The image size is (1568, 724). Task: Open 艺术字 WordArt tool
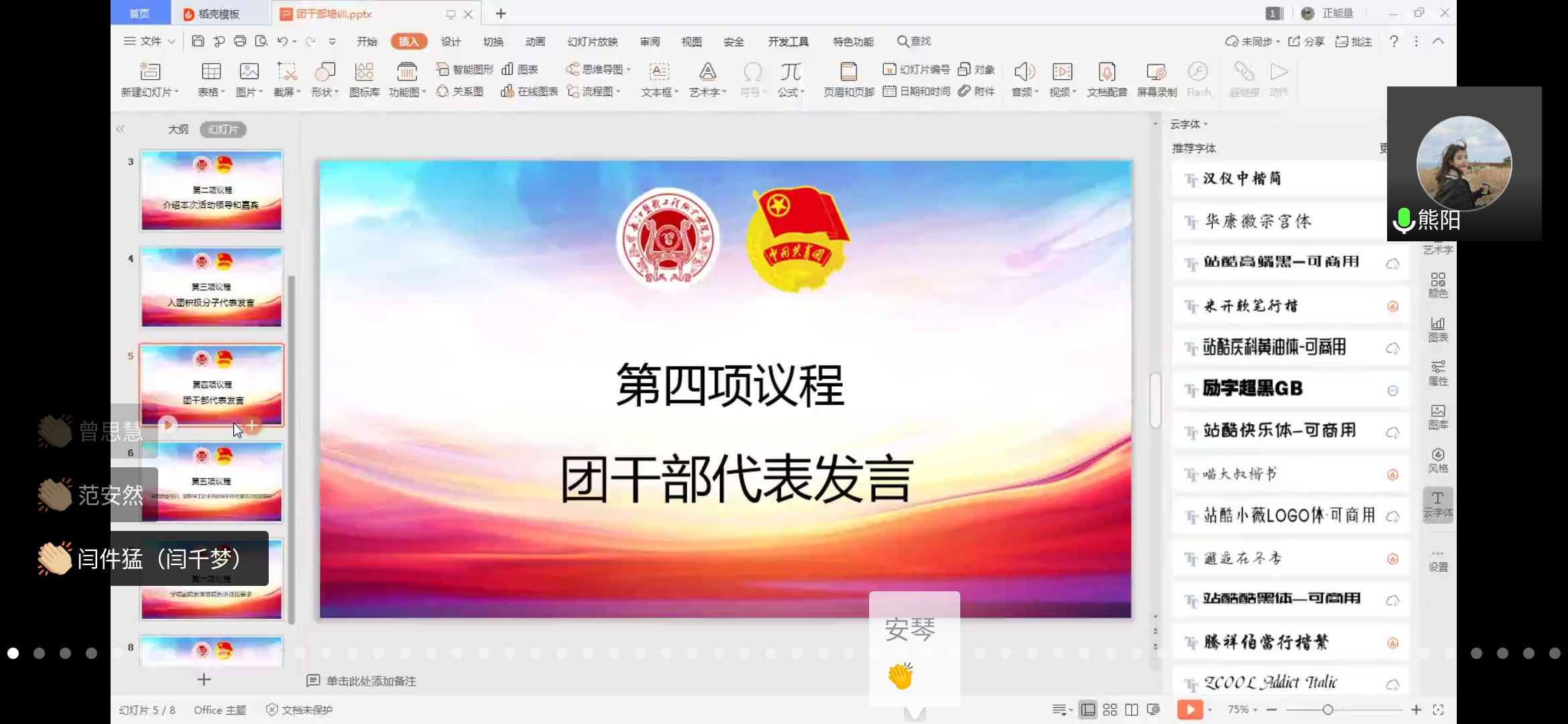[x=708, y=79]
